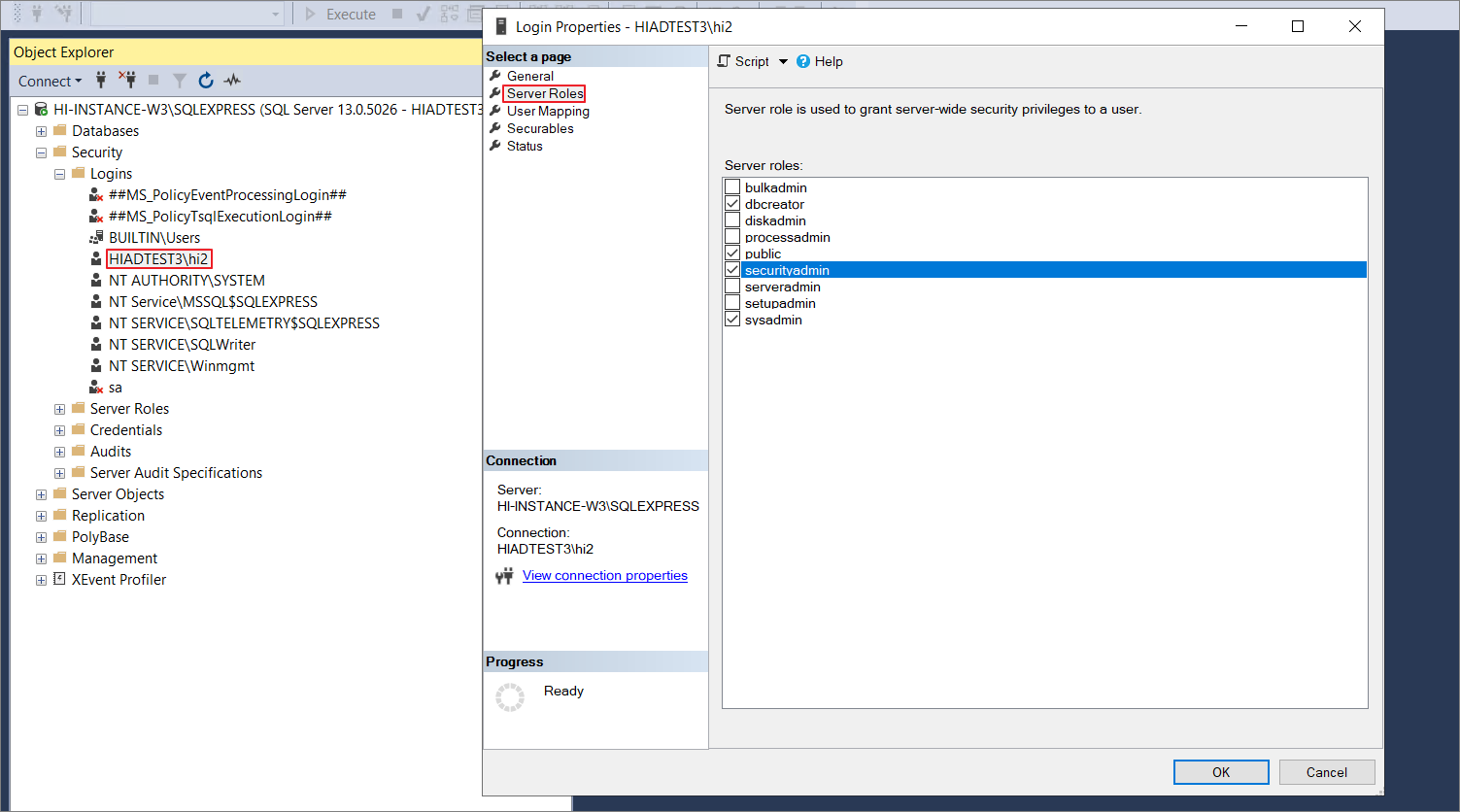Check the setupadmin role
Image resolution: width=1460 pixels, height=812 pixels.
[732, 303]
